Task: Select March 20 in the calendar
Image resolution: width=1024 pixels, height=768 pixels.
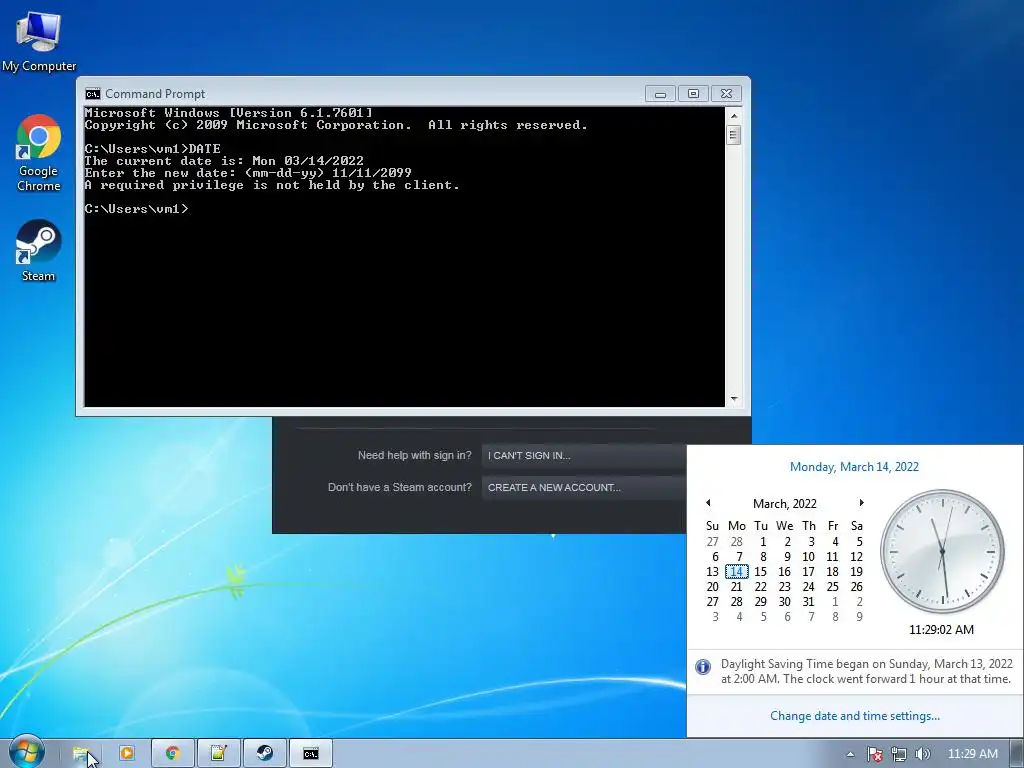Action: pyautogui.click(x=712, y=586)
